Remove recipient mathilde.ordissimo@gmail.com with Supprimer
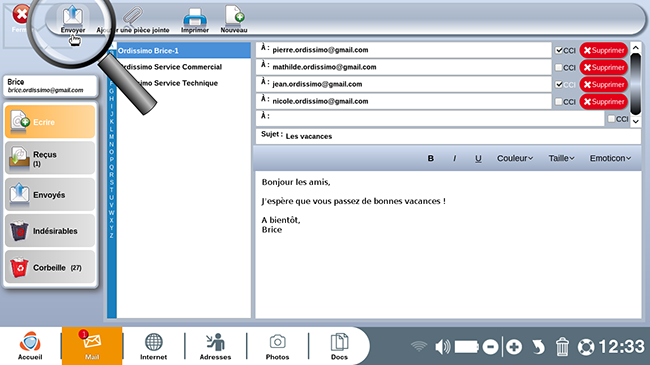 click(604, 67)
